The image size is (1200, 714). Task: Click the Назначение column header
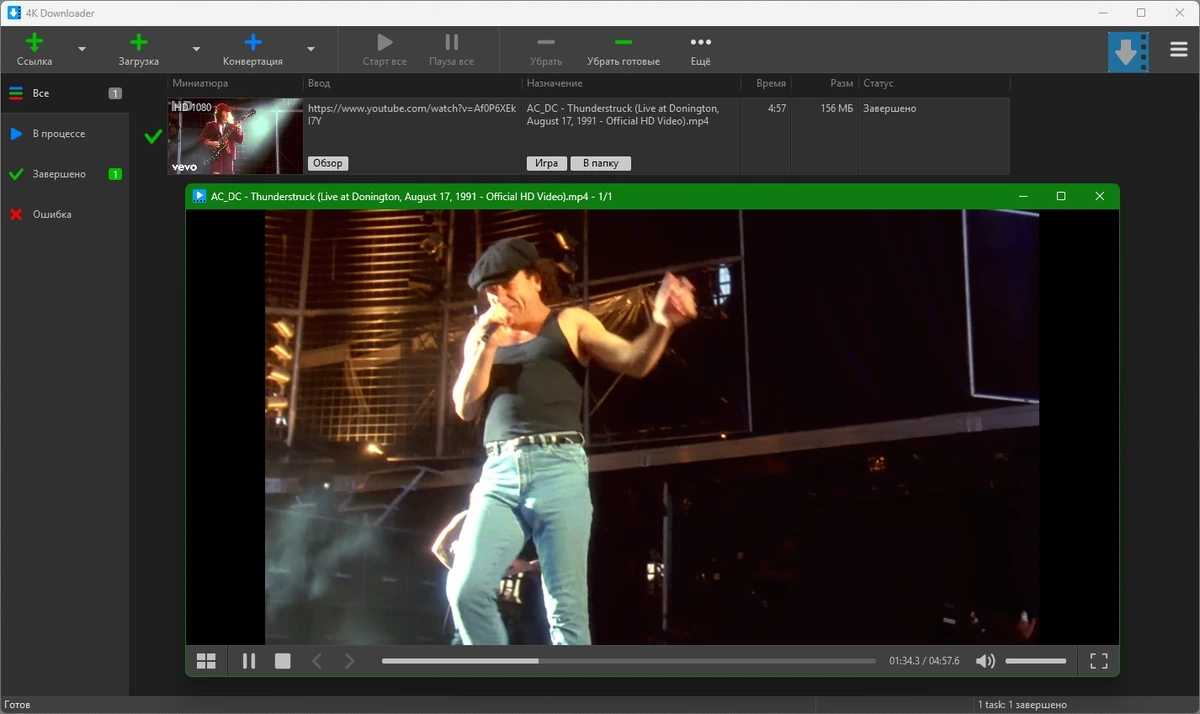coord(555,84)
